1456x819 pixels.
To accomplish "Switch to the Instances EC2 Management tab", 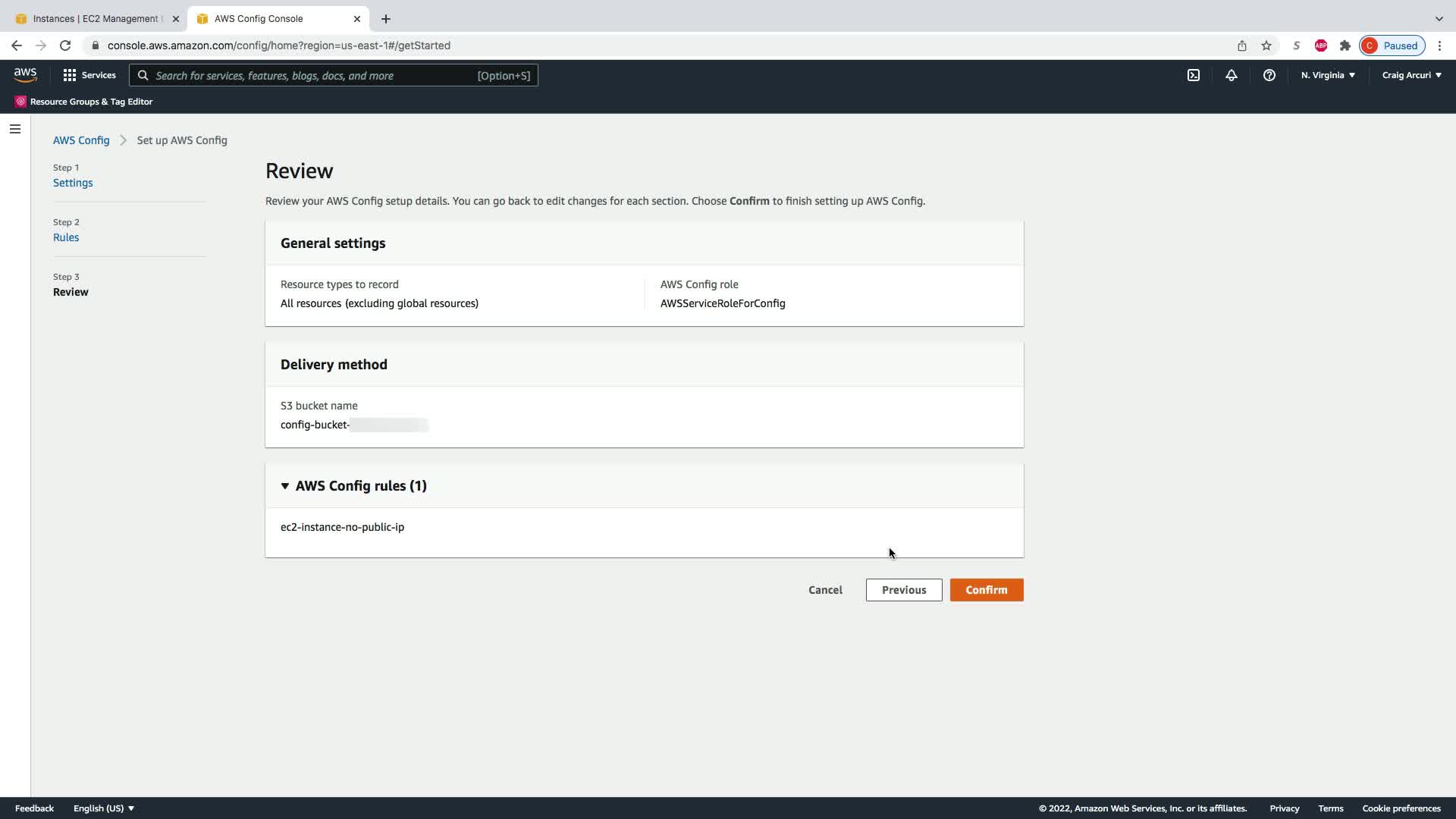I will click(x=95, y=18).
